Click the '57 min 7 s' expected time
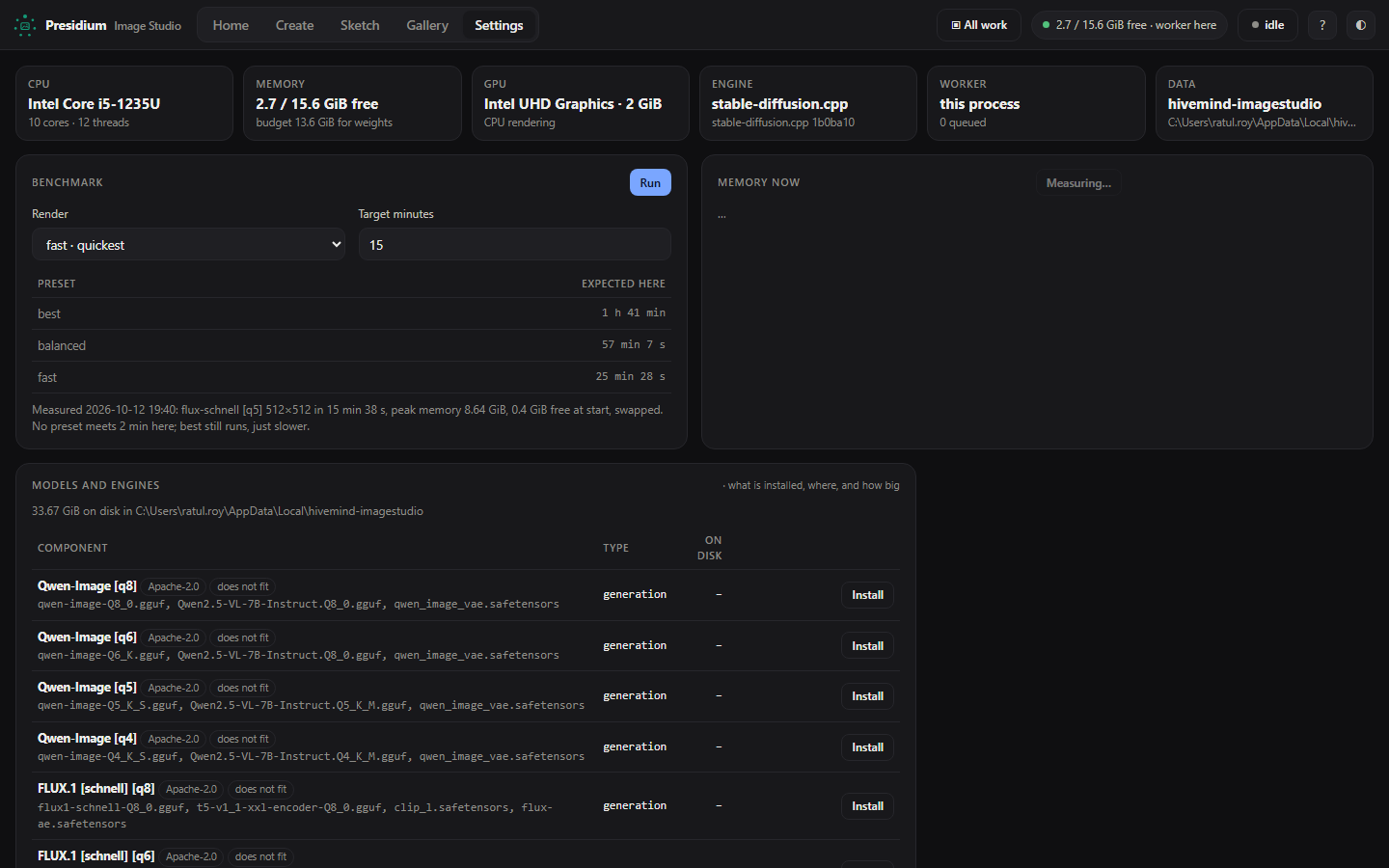 [634, 344]
